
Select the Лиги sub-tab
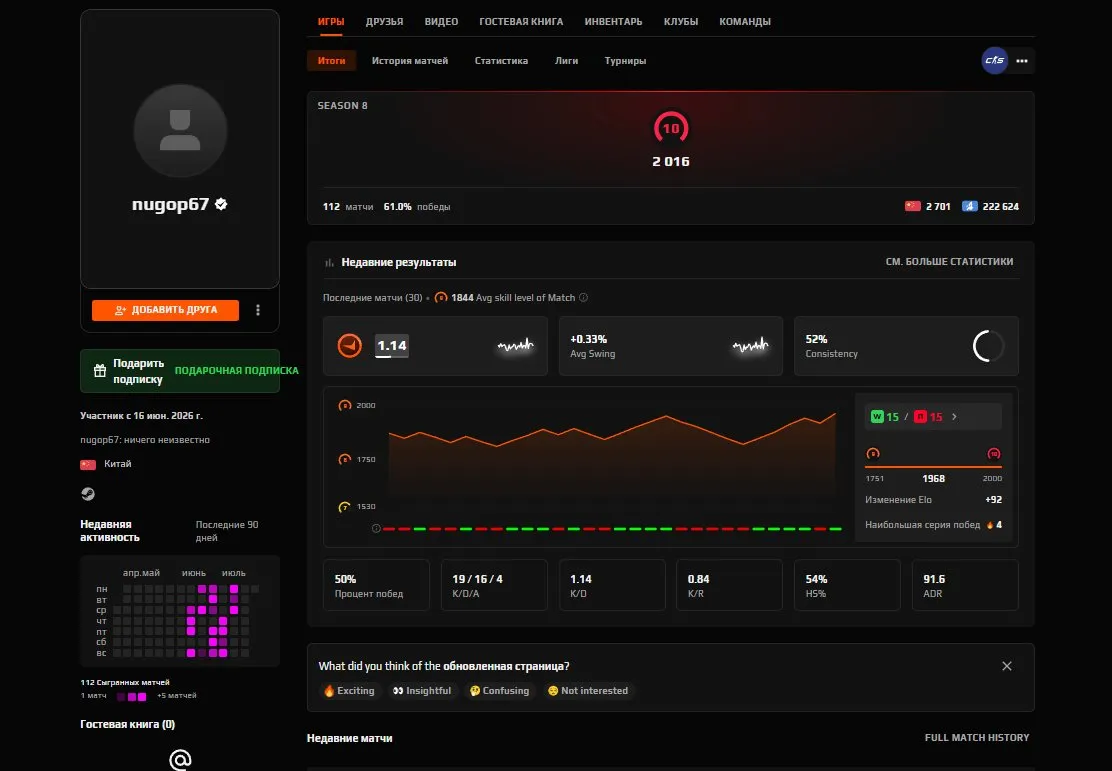click(566, 61)
